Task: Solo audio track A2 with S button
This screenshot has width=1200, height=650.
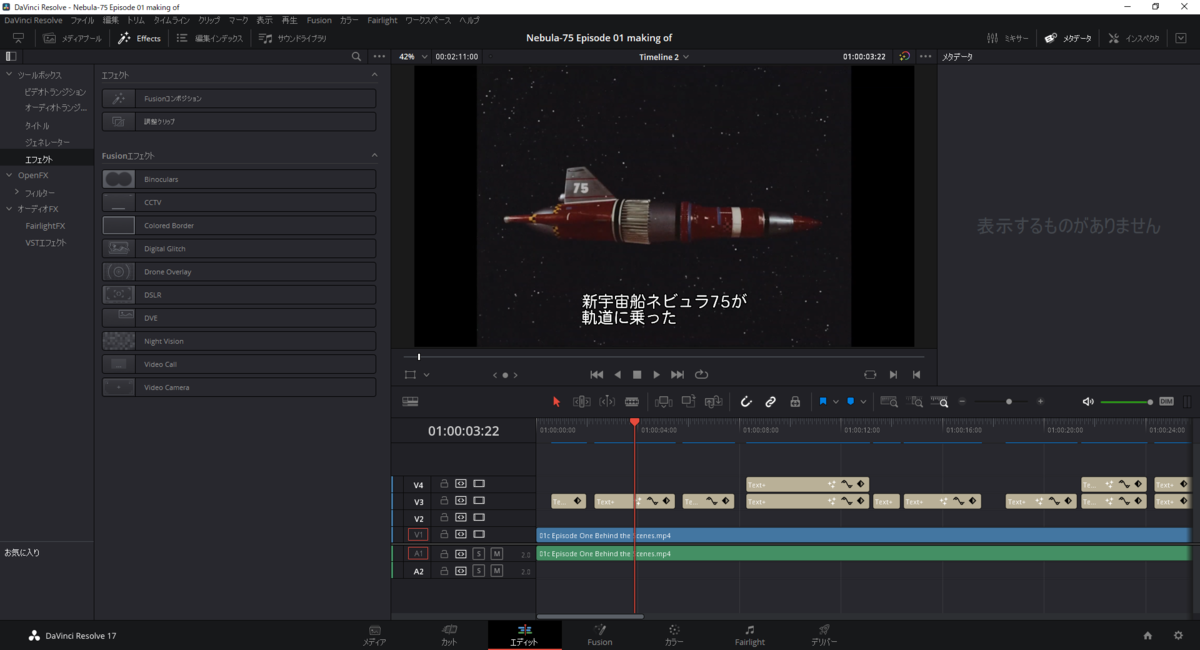Action: coord(479,571)
